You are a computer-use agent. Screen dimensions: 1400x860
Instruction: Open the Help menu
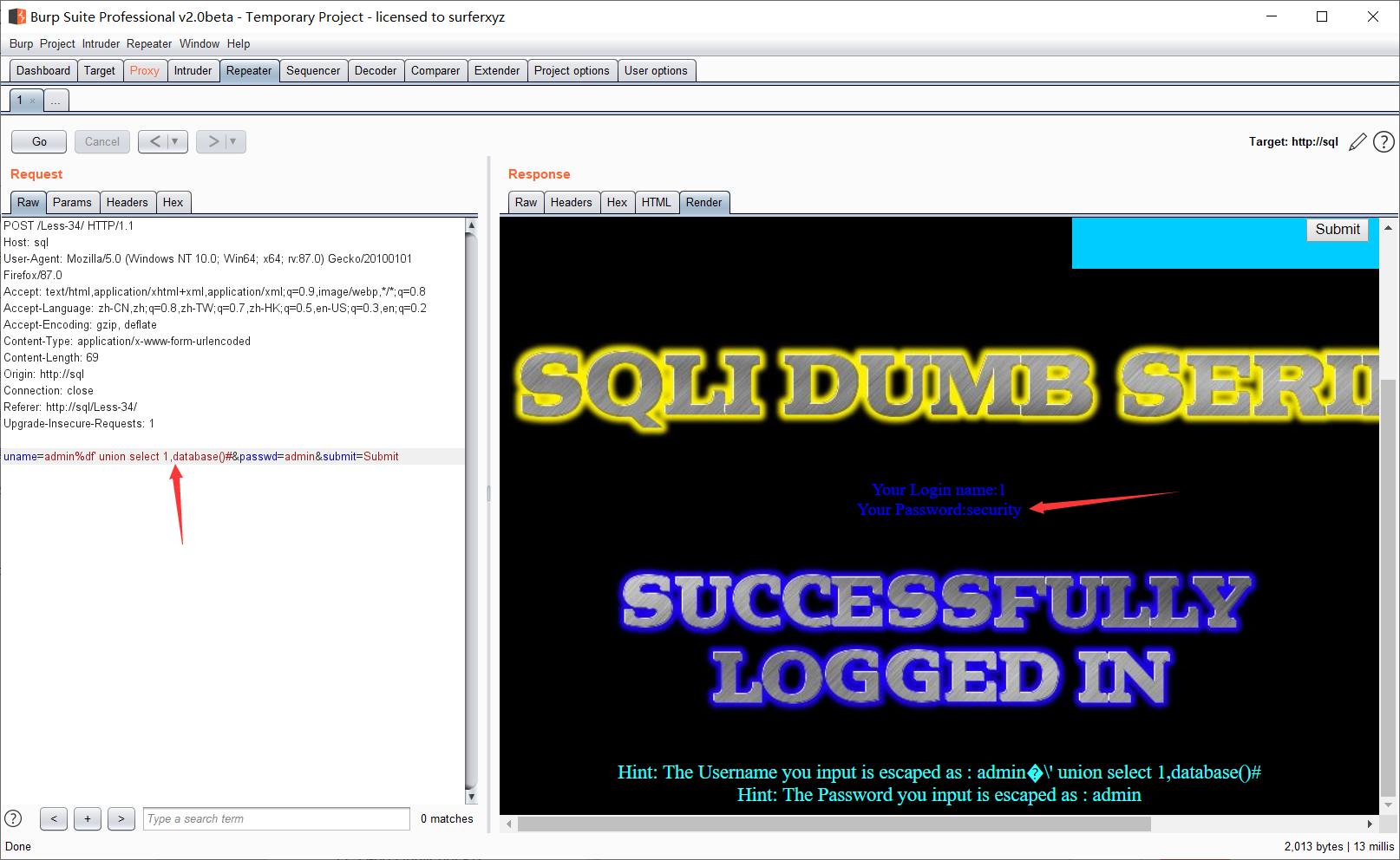tap(239, 43)
